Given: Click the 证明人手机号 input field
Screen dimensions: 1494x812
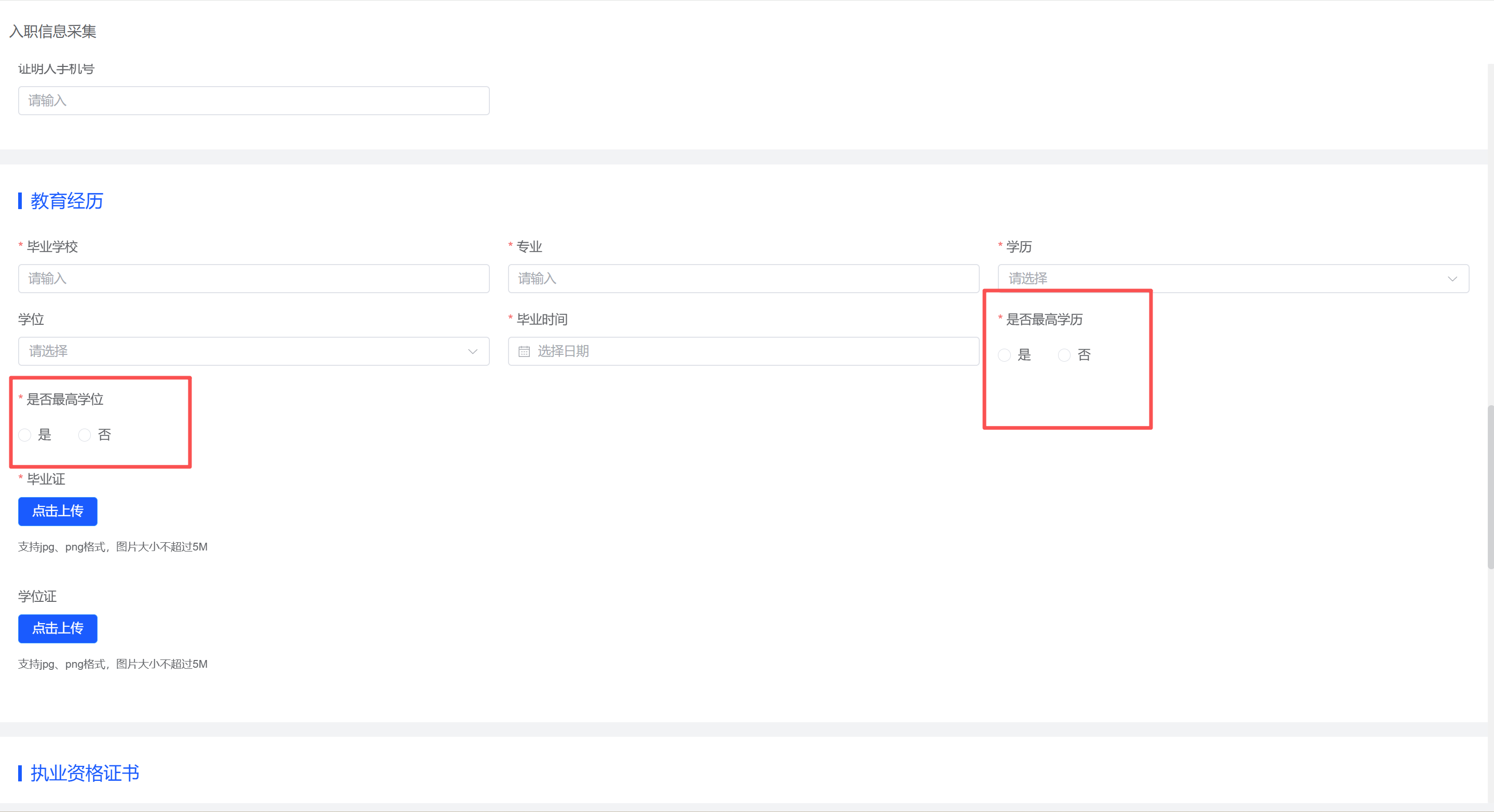Looking at the screenshot, I should tap(253, 101).
